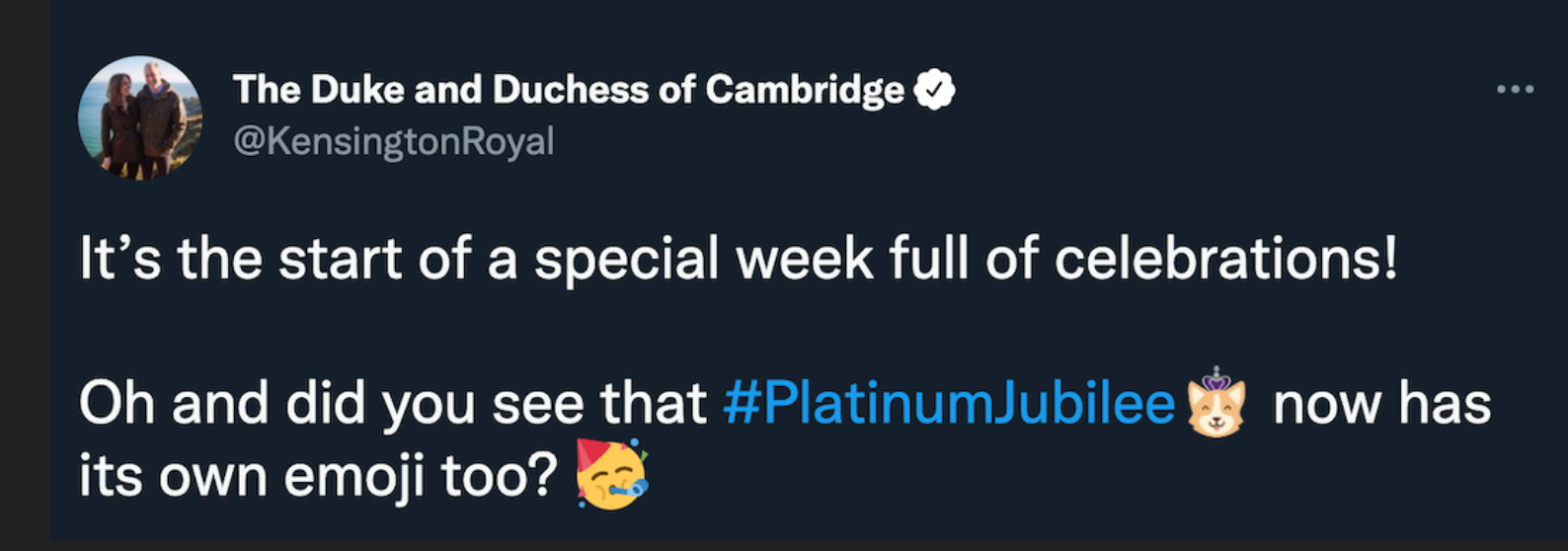Click the corgi with crown hashtag emoji
This screenshot has height=551, width=1568.
(1216, 403)
